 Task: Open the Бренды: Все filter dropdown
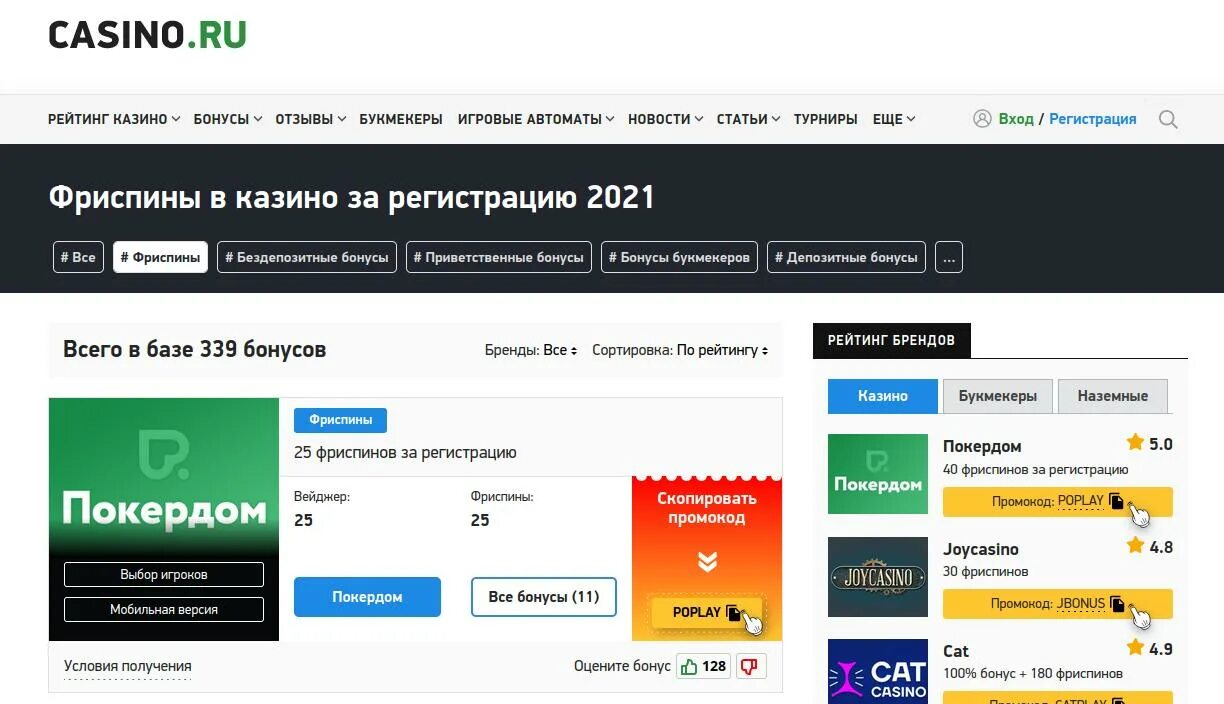click(x=531, y=351)
